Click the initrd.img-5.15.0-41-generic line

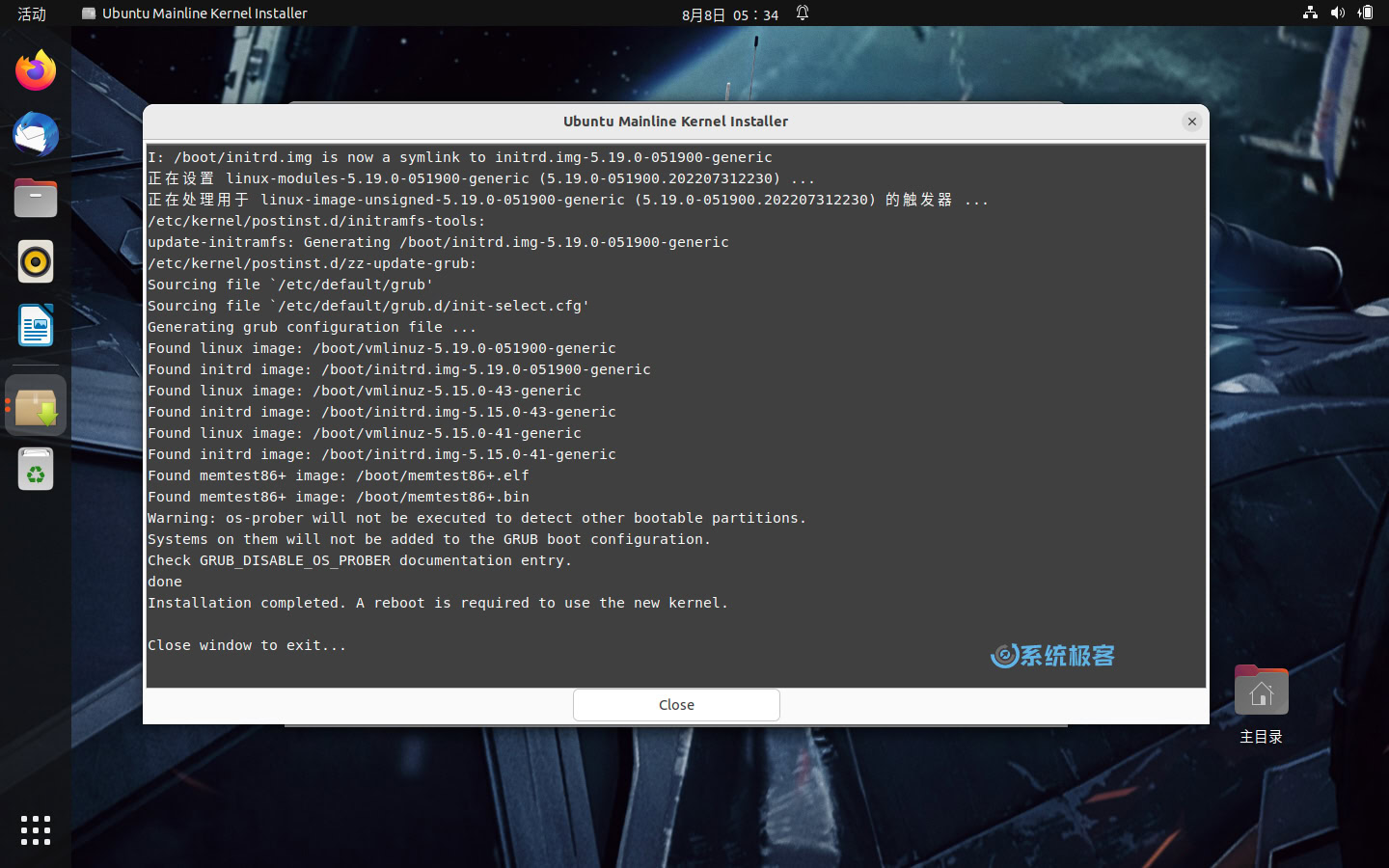tap(382, 454)
